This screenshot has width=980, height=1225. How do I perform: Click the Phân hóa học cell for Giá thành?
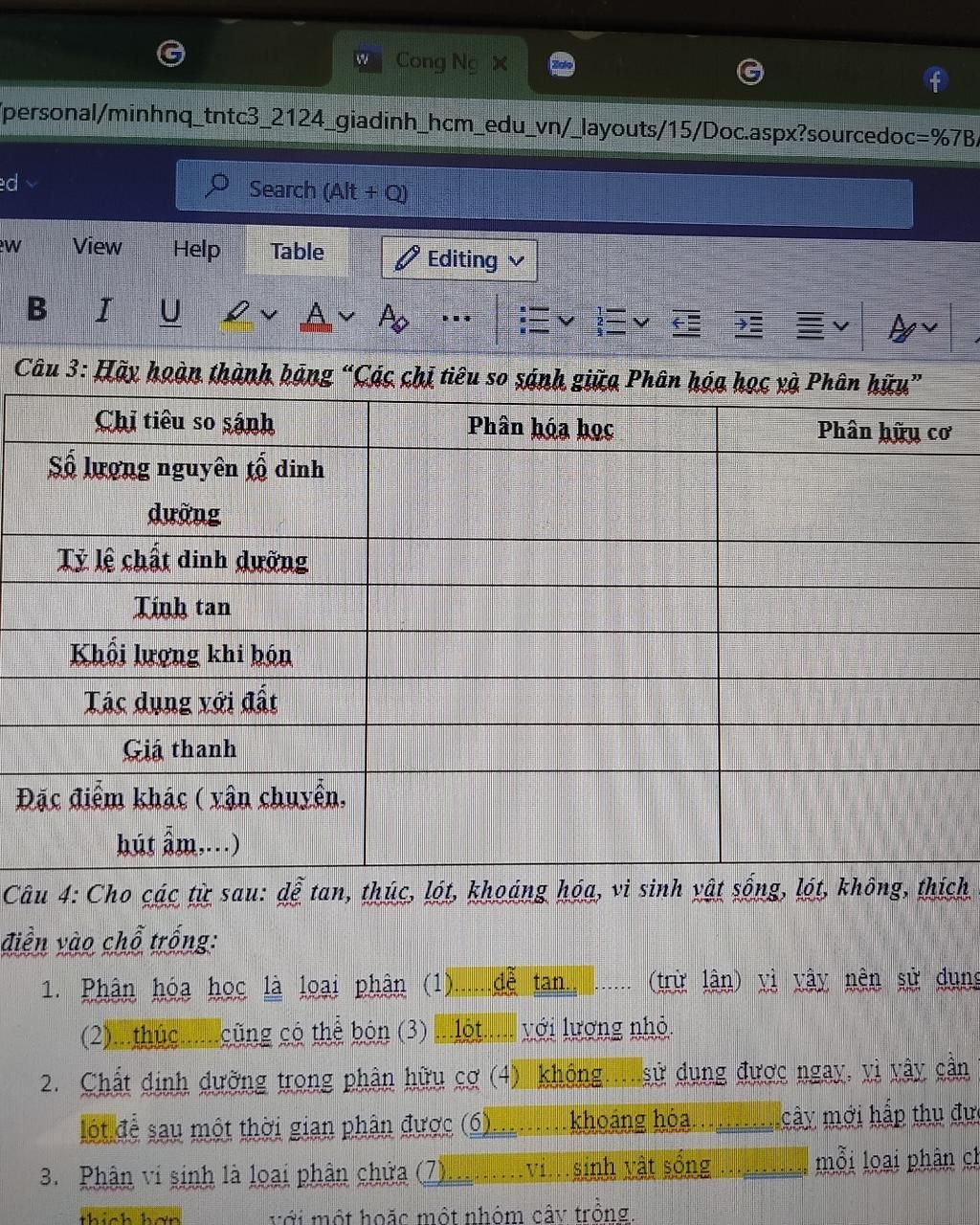543,749
